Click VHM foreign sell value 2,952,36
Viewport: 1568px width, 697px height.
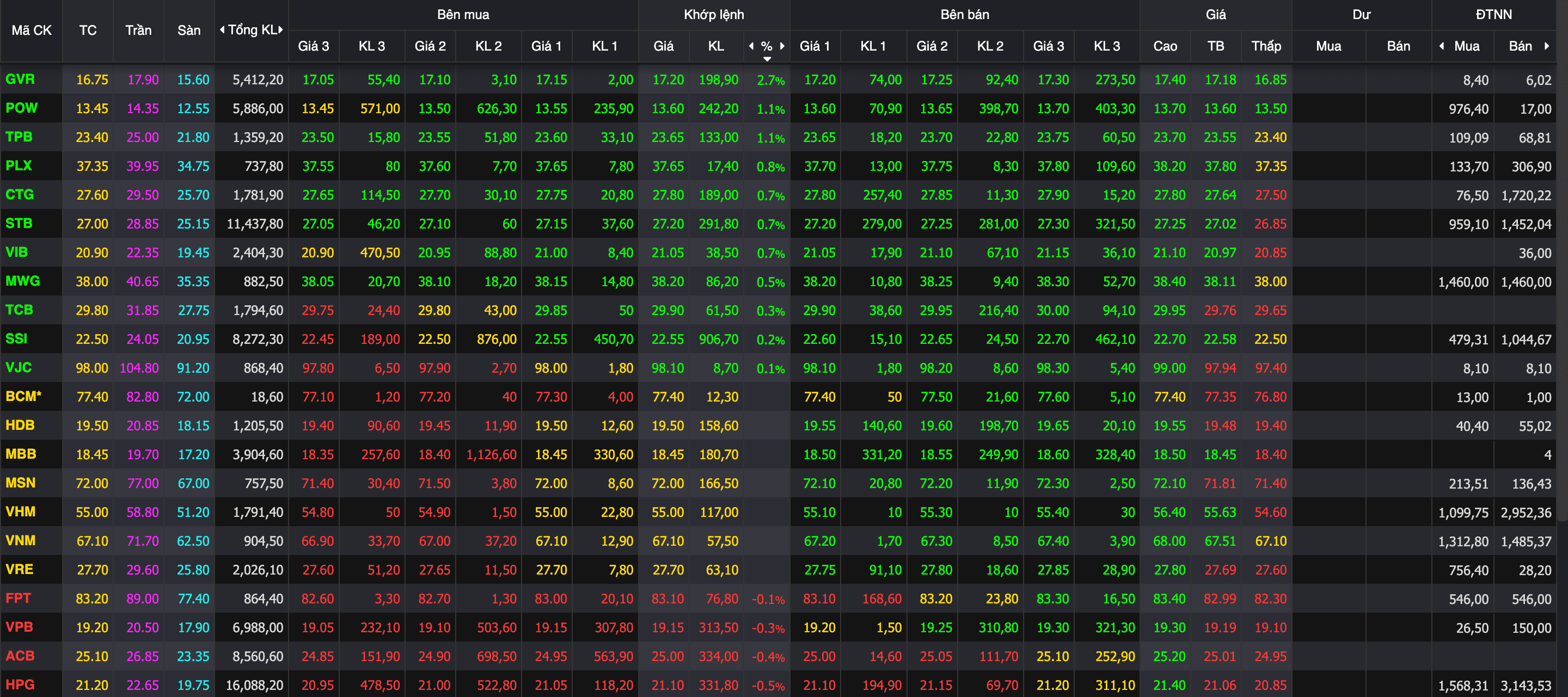[1526, 512]
